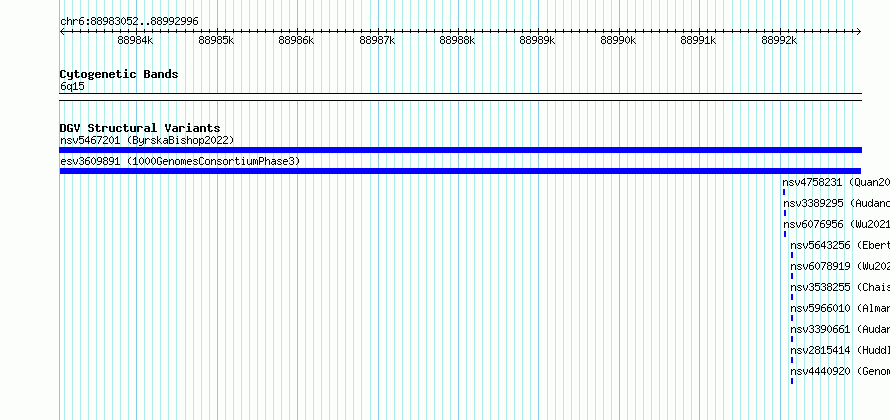Click the small blue marker under nsv6078919
This screenshot has height=420, width=890.
[x=792, y=276]
